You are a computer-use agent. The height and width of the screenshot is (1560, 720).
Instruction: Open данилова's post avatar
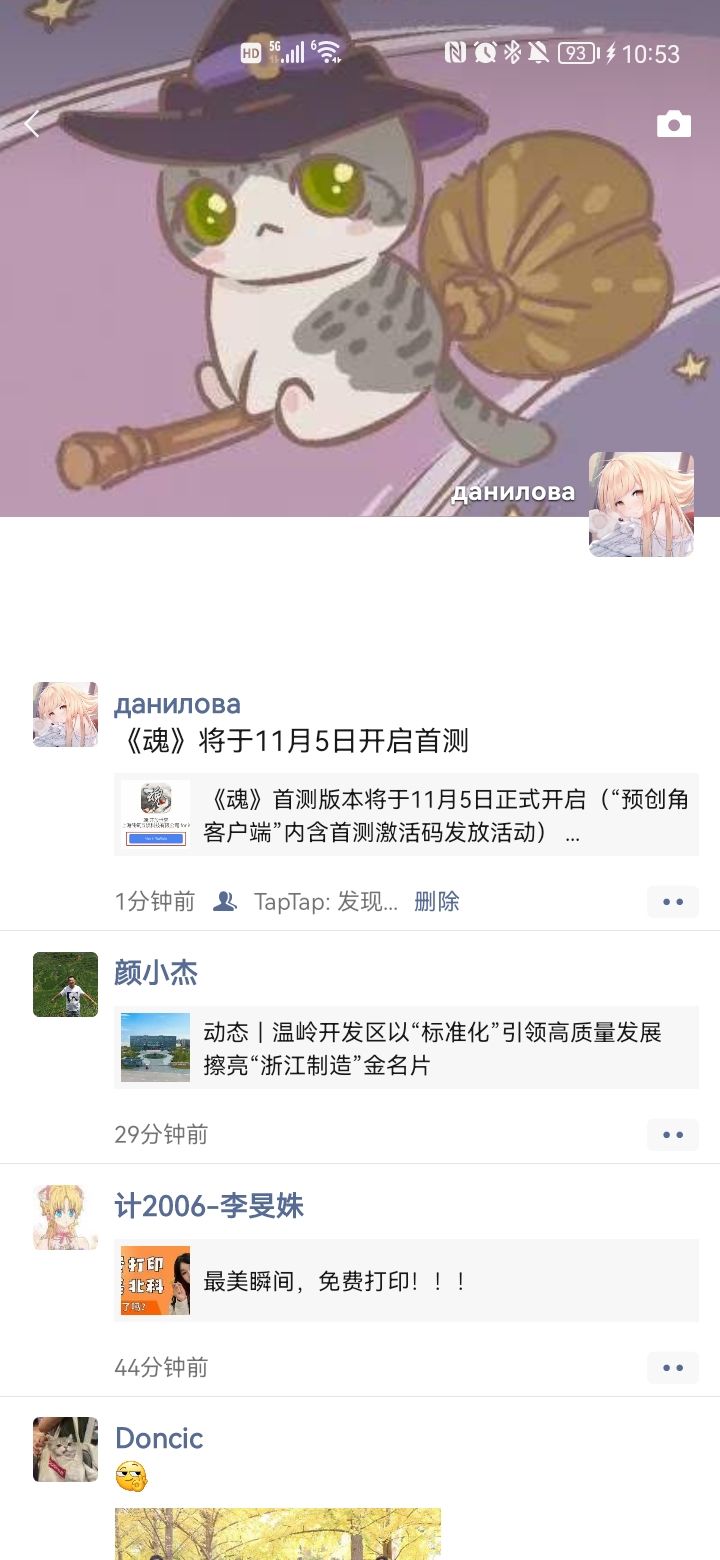(x=65, y=714)
